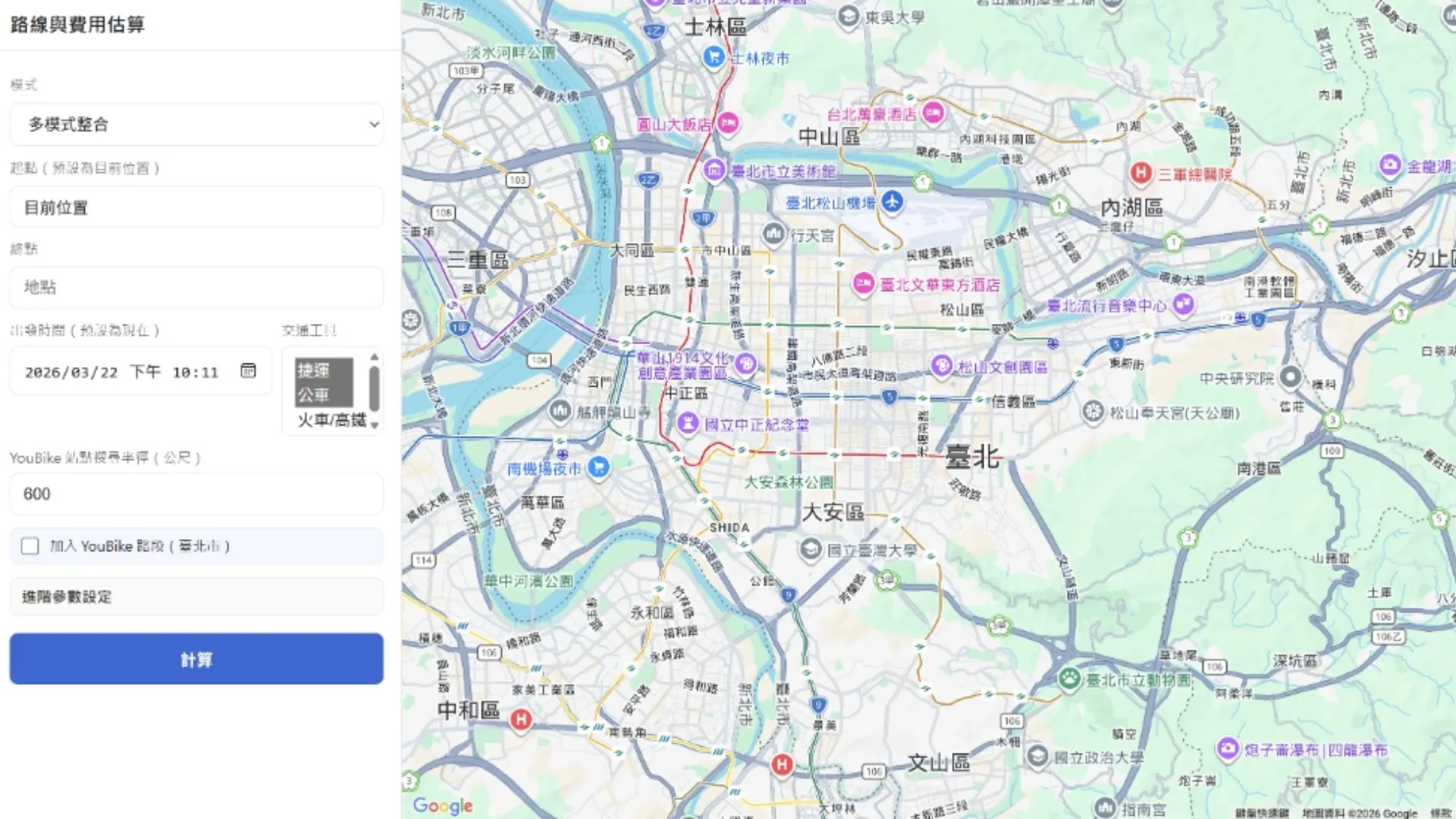
Task: Enable 加入 YouBike 階段 checkbox
Action: pos(30,546)
